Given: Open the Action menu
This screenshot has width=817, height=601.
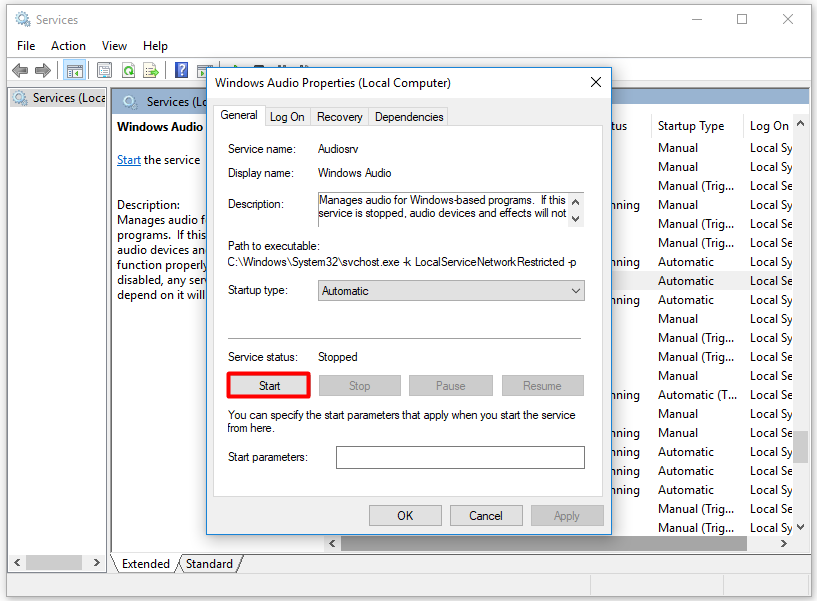Looking at the screenshot, I should pos(68,46).
